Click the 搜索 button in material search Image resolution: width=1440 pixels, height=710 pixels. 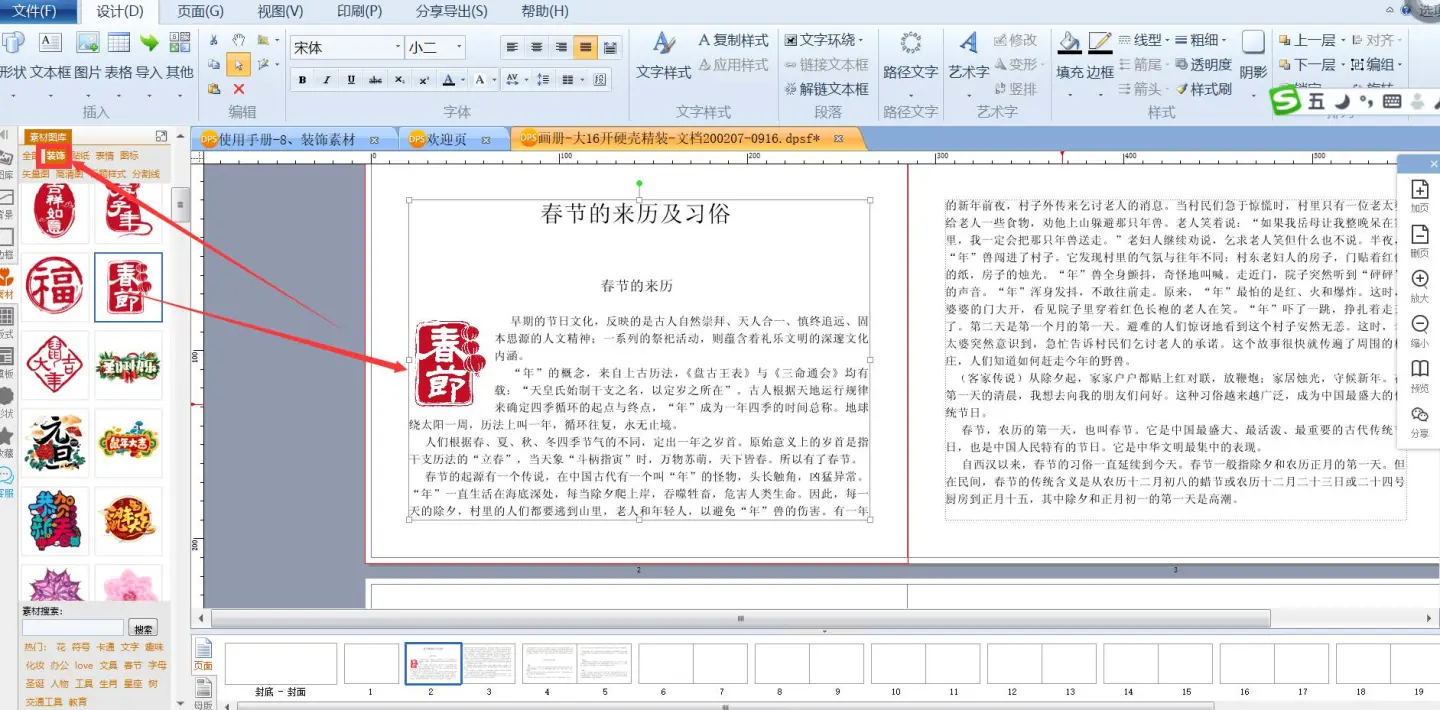[x=144, y=628]
